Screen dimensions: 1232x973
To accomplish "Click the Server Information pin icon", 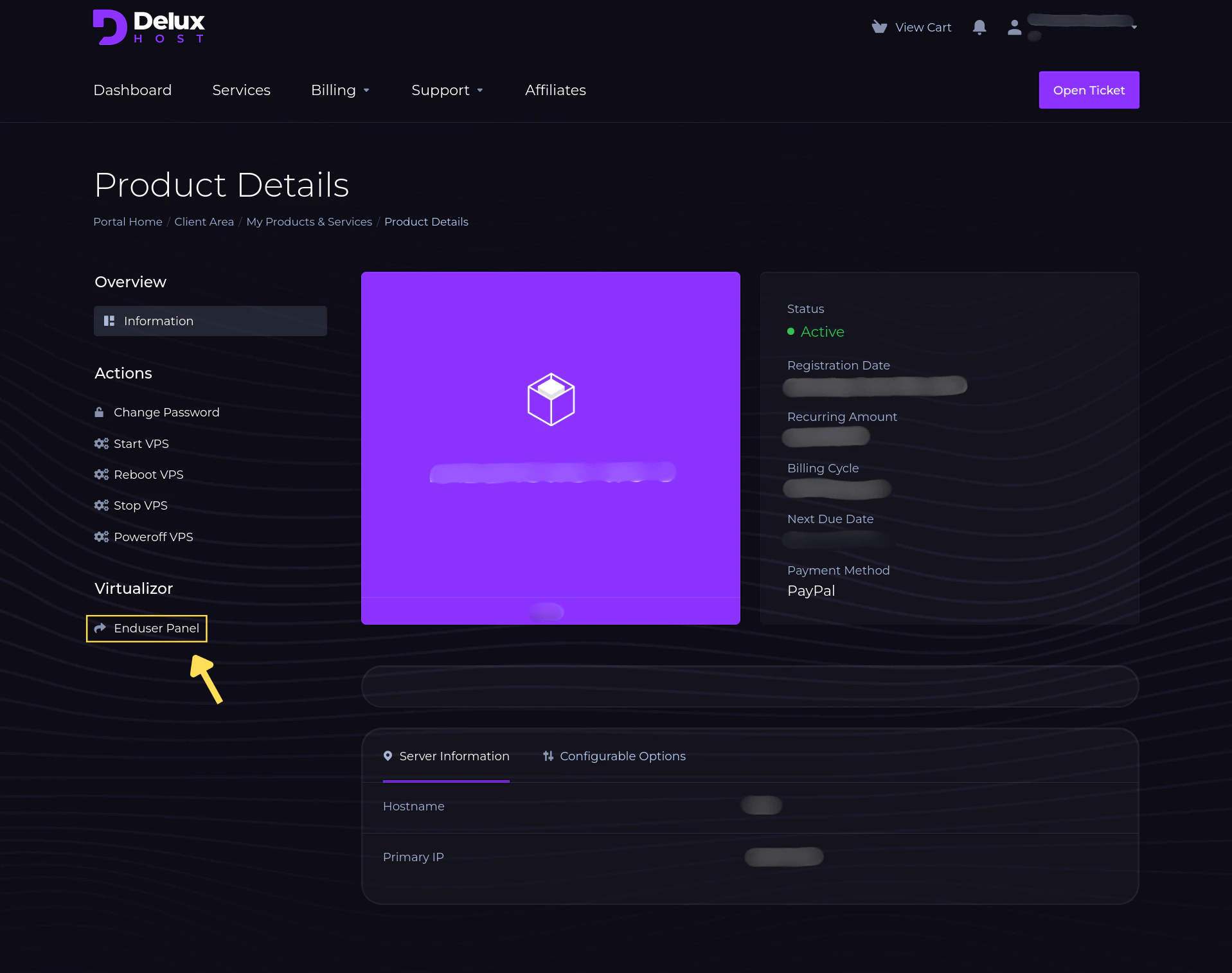I will click(x=388, y=756).
